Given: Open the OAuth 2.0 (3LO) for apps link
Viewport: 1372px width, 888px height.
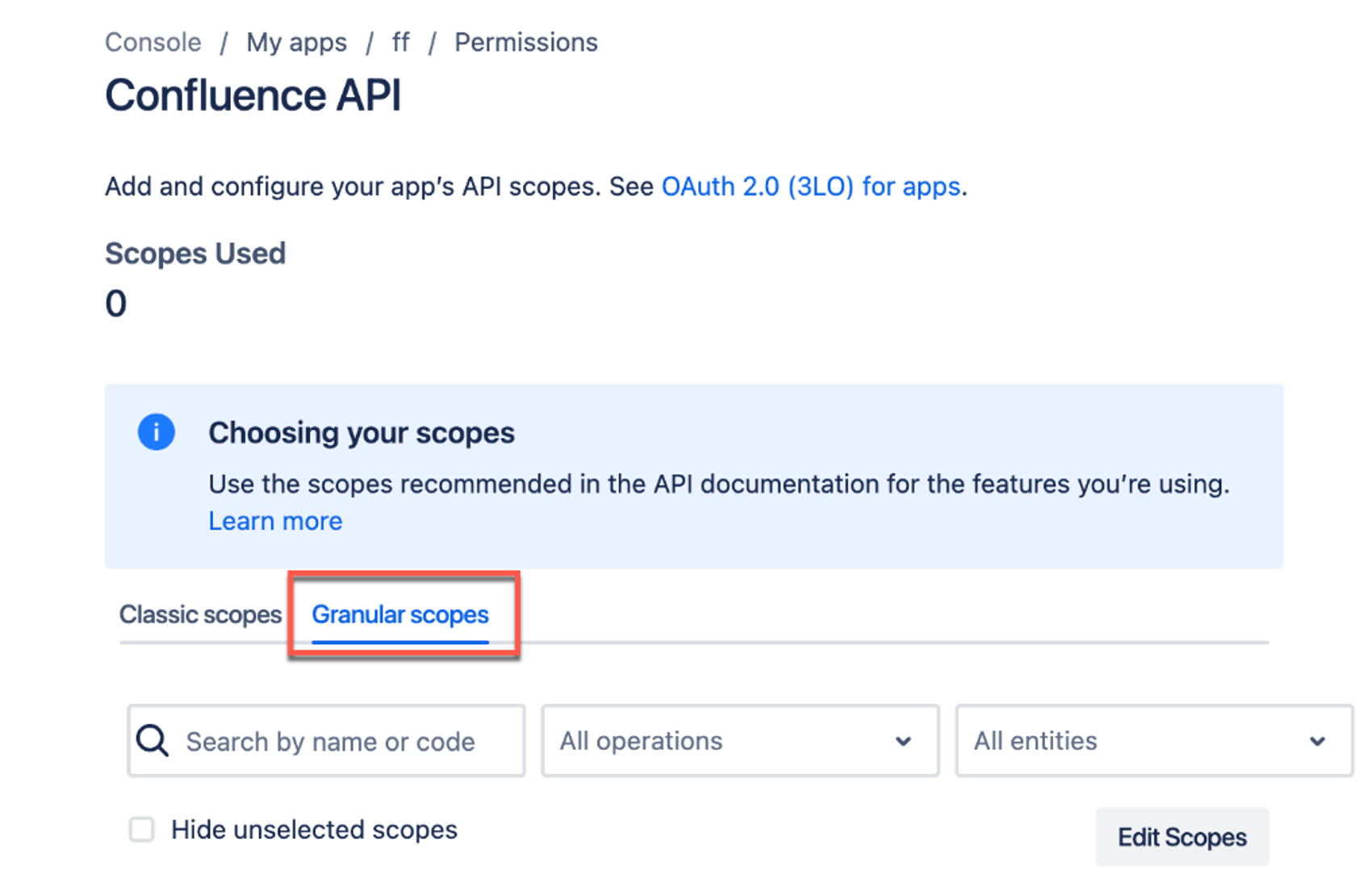Looking at the screenshot, I should pyautogui.click(x=811, y=186).
